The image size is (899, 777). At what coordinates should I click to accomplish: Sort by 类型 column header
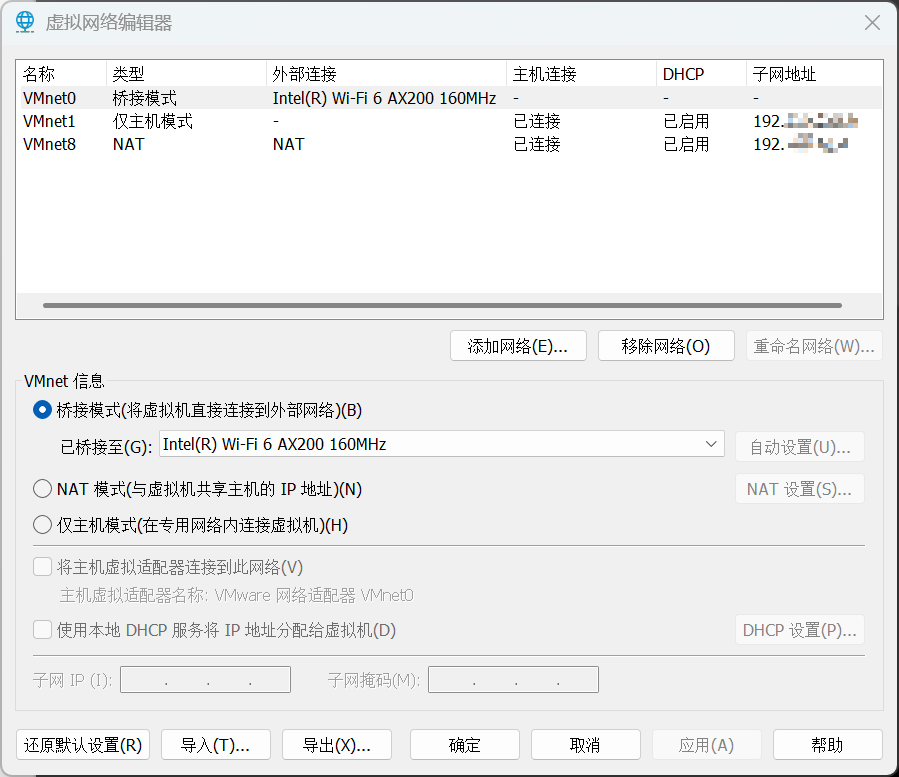click(128, 74)
